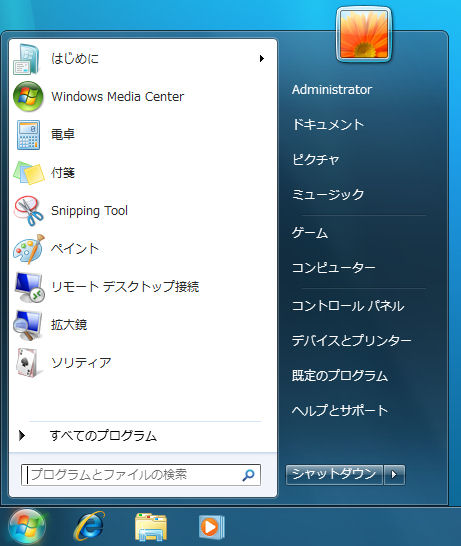Open the shutdown options arrow menu
Screen dimensions: 461x546
tap(394, 475)
